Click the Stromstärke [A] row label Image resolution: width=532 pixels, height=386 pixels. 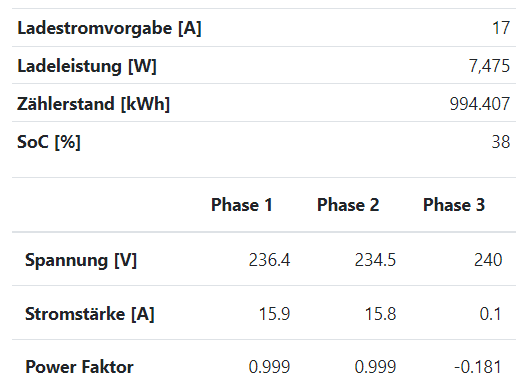[x=90, y=314]
